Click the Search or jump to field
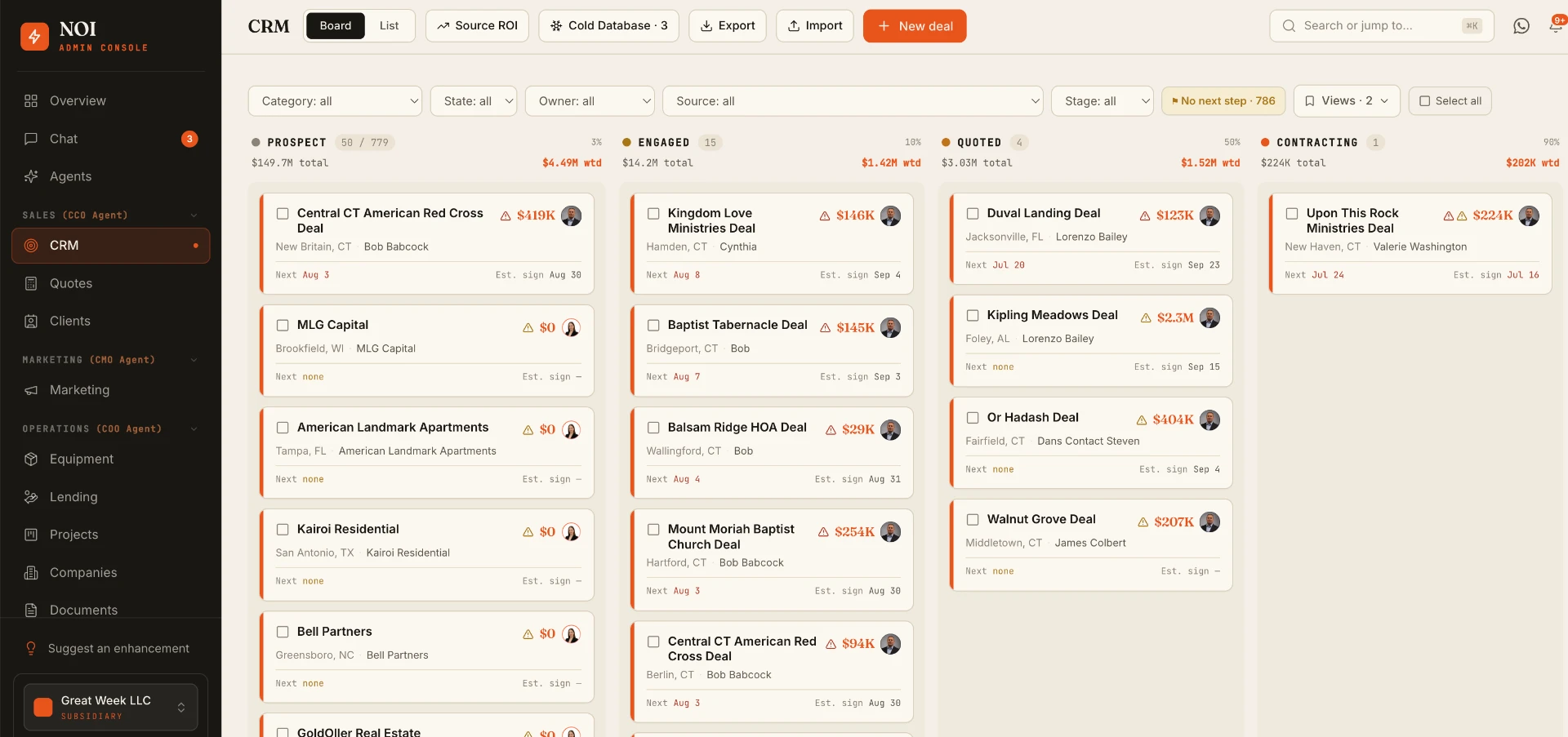The height and width of the screenshot is (737, 1568). click(x=1382, y=26)
